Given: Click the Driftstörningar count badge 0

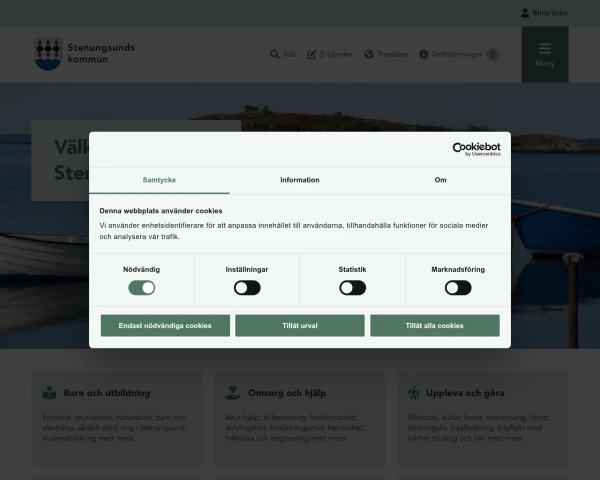Looking at the screenshot, I should (x=492, y=54).
